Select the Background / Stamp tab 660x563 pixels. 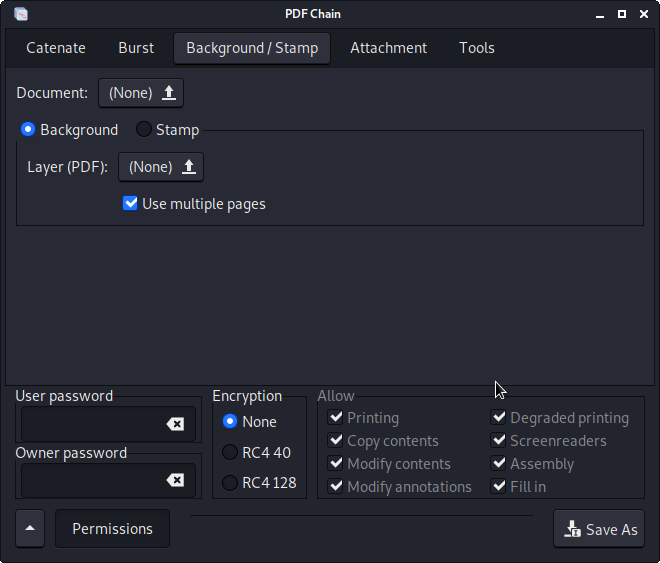pyautogui.click(x=252, y=48)
